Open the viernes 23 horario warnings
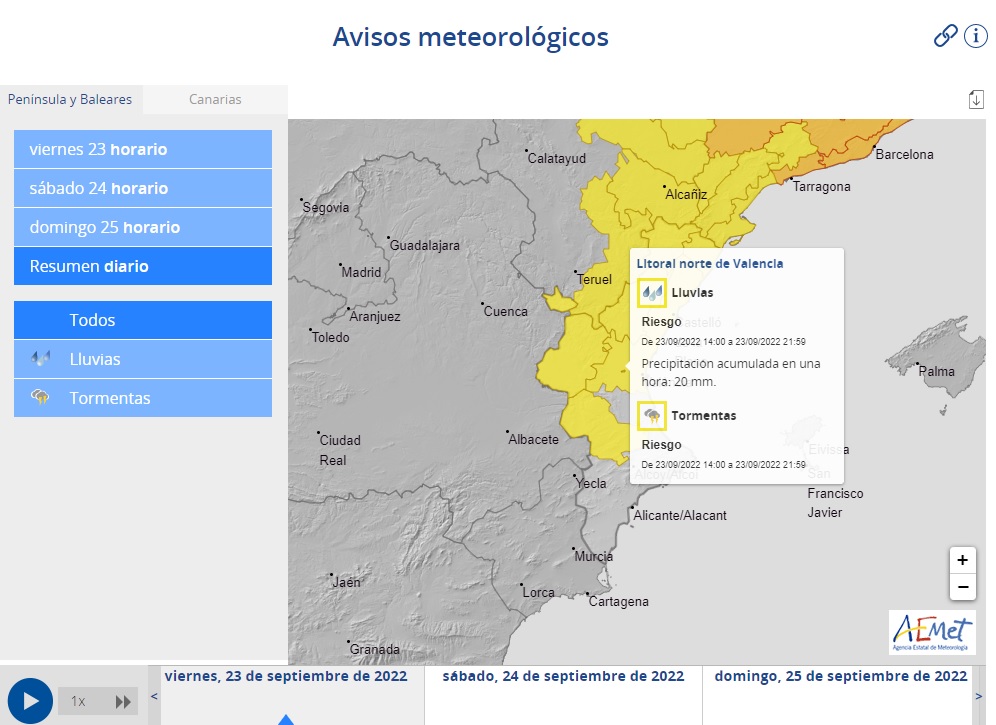The width and height of the screenshot is (996, 725). tap(142, 149)
